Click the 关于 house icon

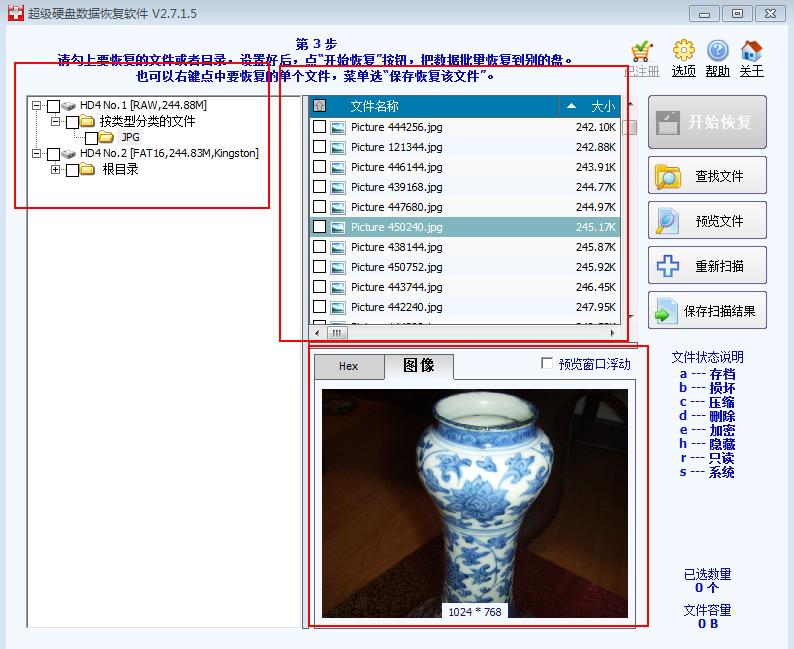click(x=751, y=51)
